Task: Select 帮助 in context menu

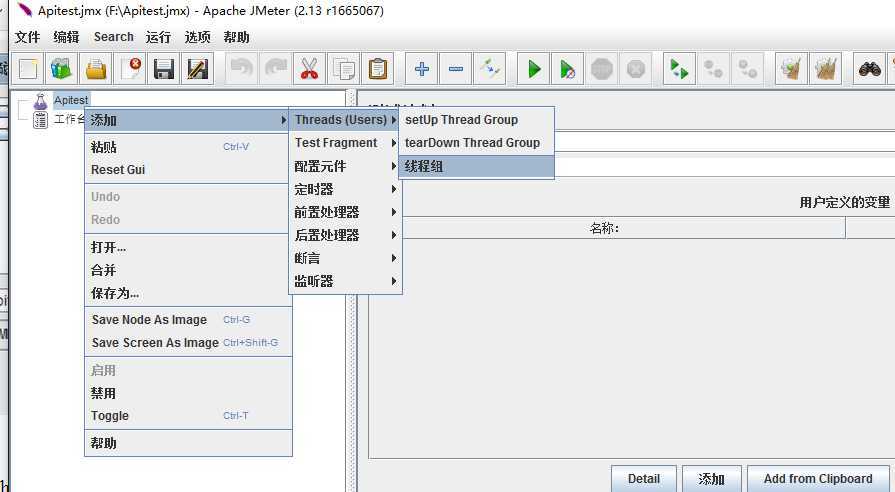Action: [188, 443]
